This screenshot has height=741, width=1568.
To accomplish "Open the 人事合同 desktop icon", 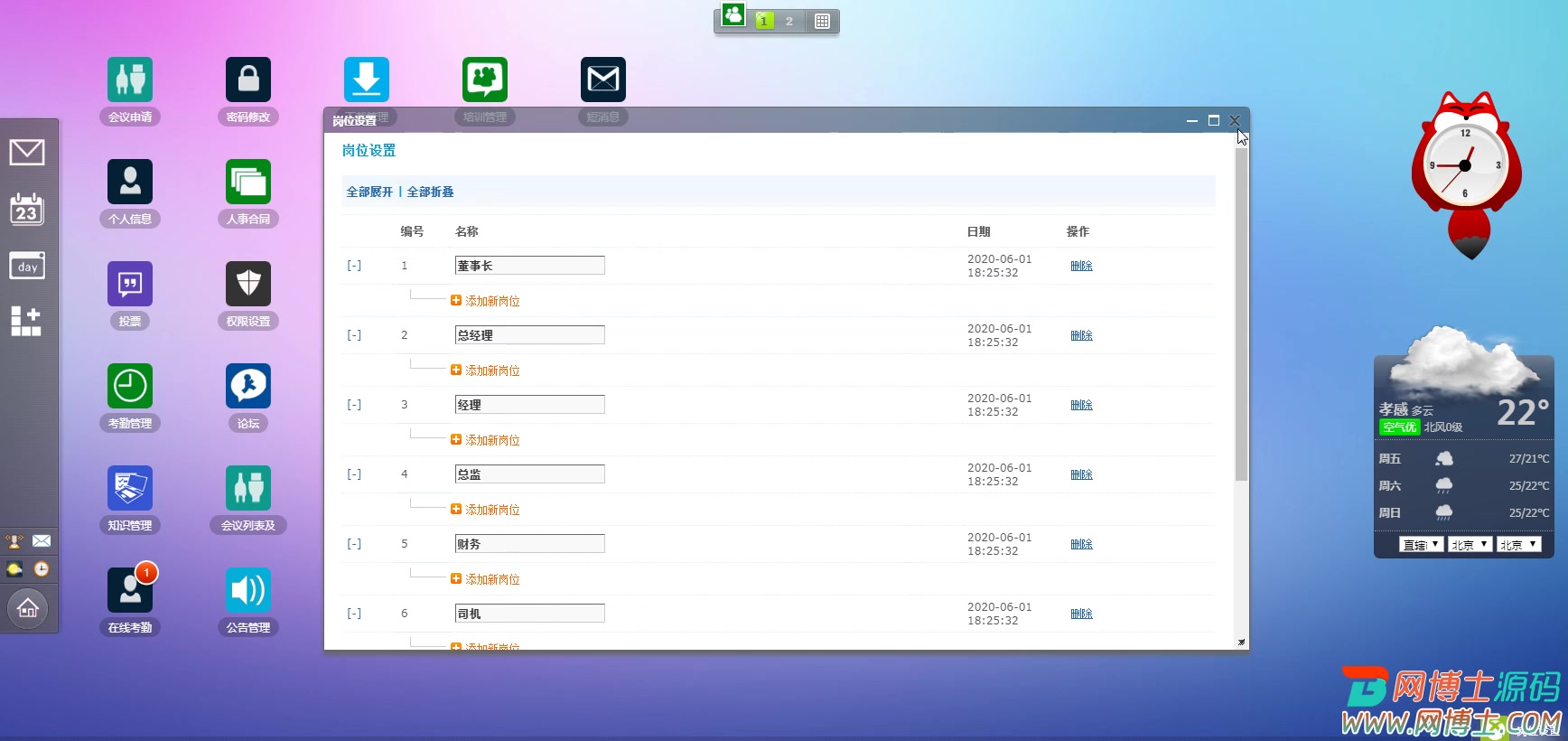I will [248, 182].
